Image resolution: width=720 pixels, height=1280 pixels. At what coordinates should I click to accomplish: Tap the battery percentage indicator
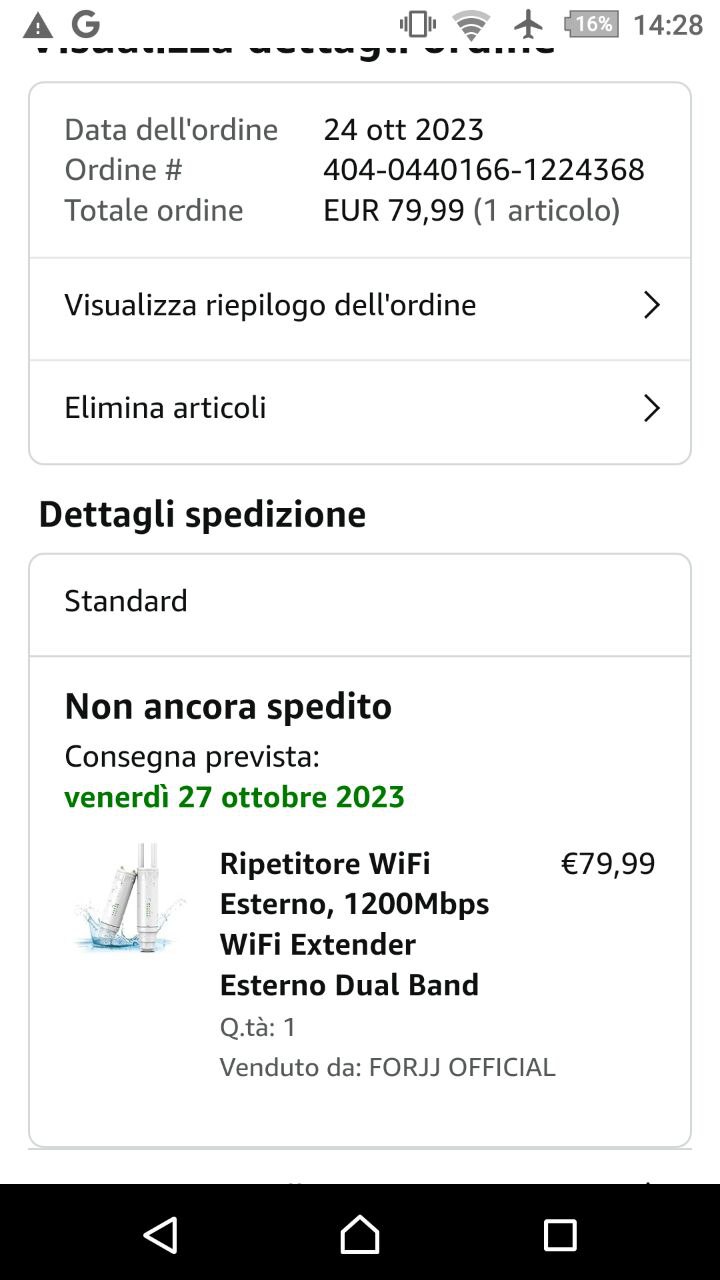(592, 24)
